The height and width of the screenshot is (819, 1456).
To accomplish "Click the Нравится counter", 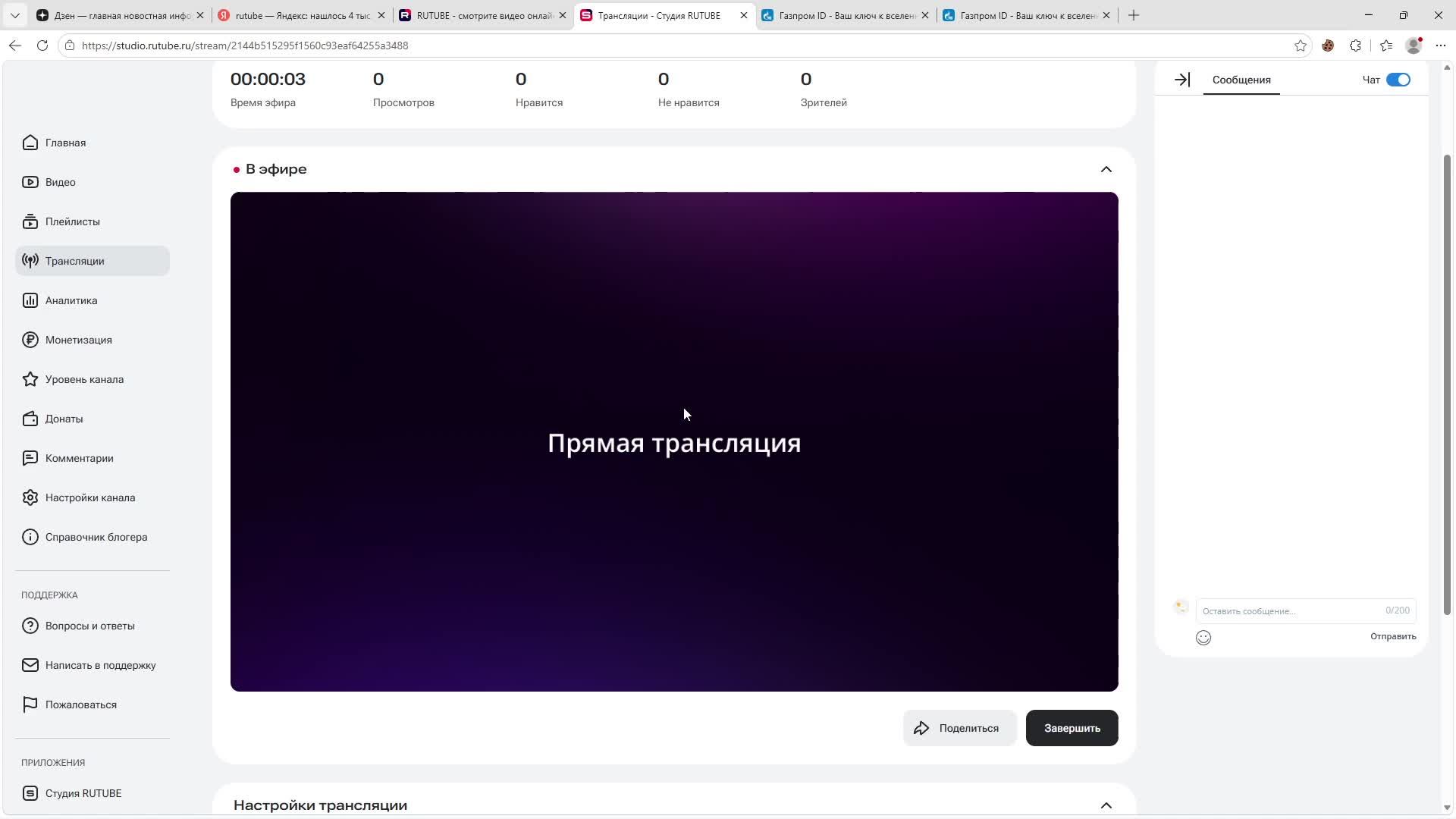I will tap(539, 89).
